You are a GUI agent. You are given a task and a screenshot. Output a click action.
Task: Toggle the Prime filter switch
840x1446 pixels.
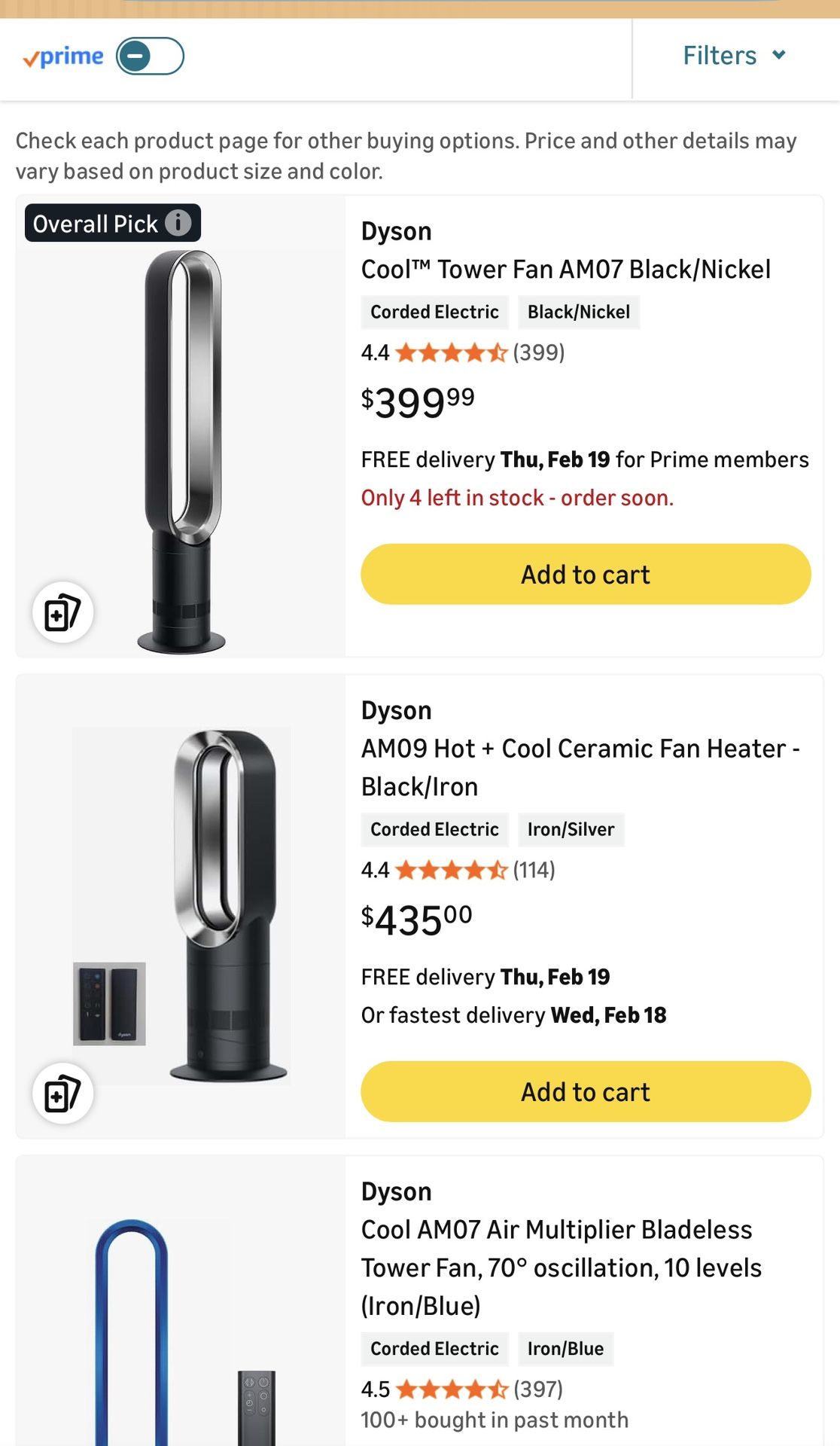[150, 56]
